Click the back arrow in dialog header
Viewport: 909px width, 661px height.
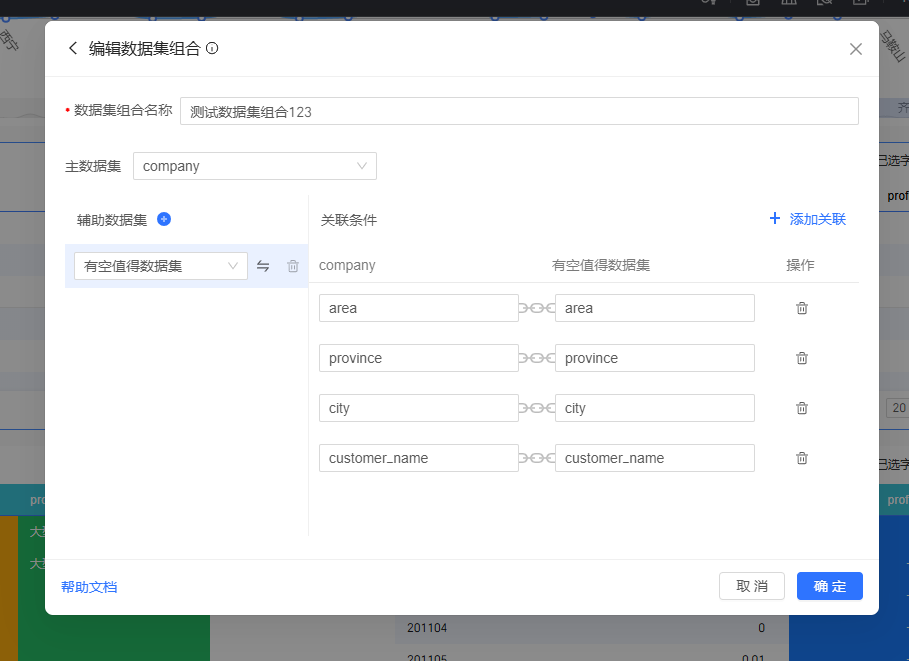pos(72,48)
